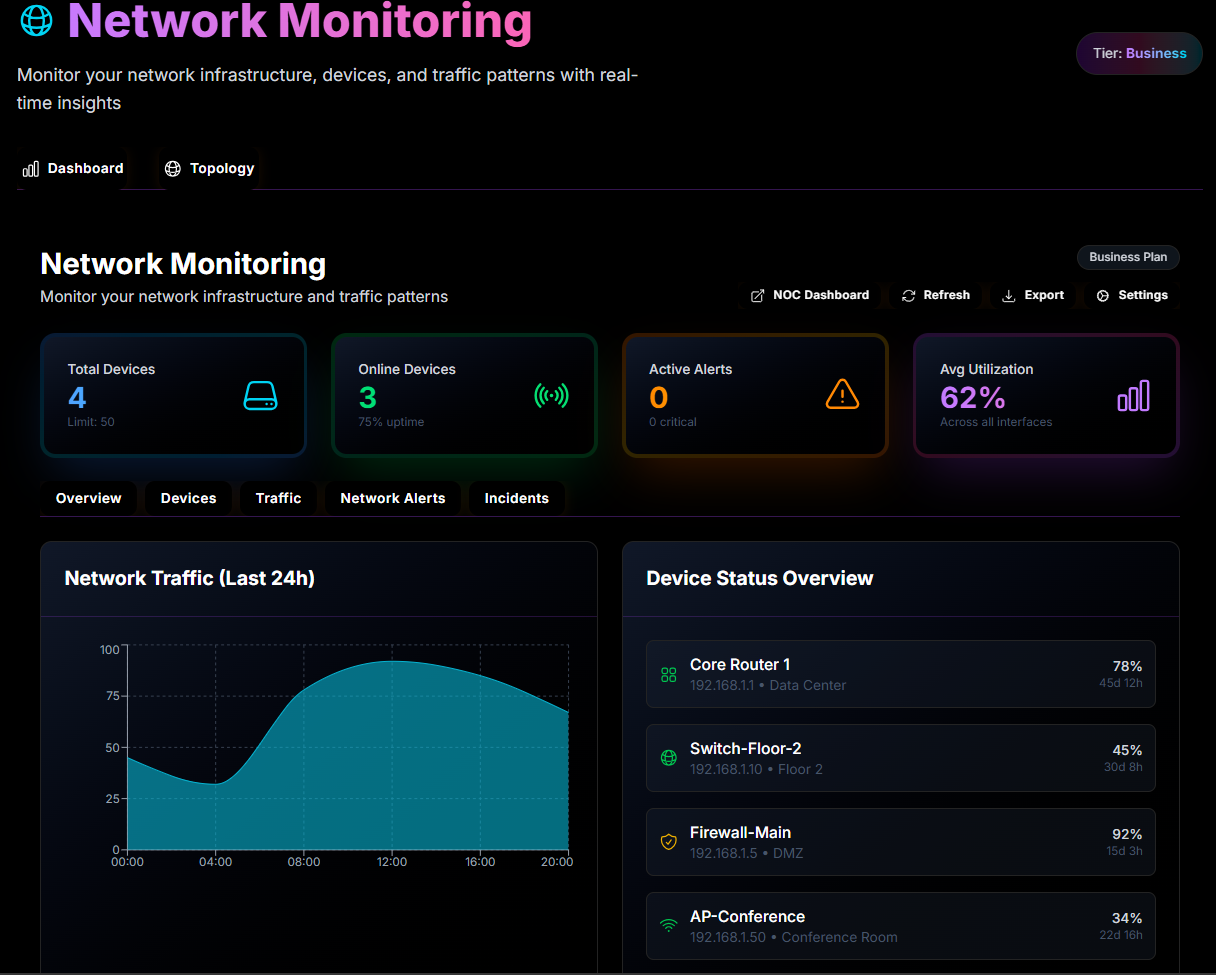The width and height of the screenshot is (1216, 975).
Task: Click the 08:00 label on chart axis
Action: (304, 862)
